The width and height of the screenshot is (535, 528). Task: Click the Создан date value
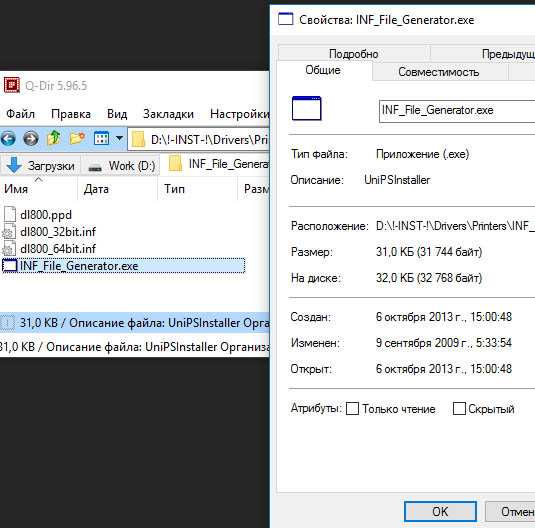444,317
